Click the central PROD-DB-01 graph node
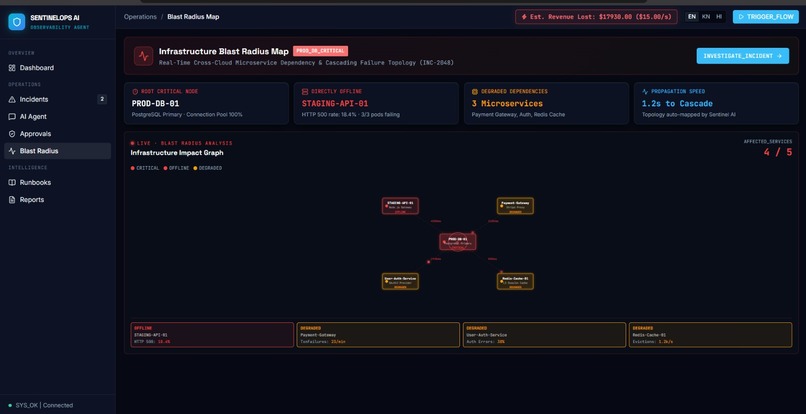 tap(457, 242)
